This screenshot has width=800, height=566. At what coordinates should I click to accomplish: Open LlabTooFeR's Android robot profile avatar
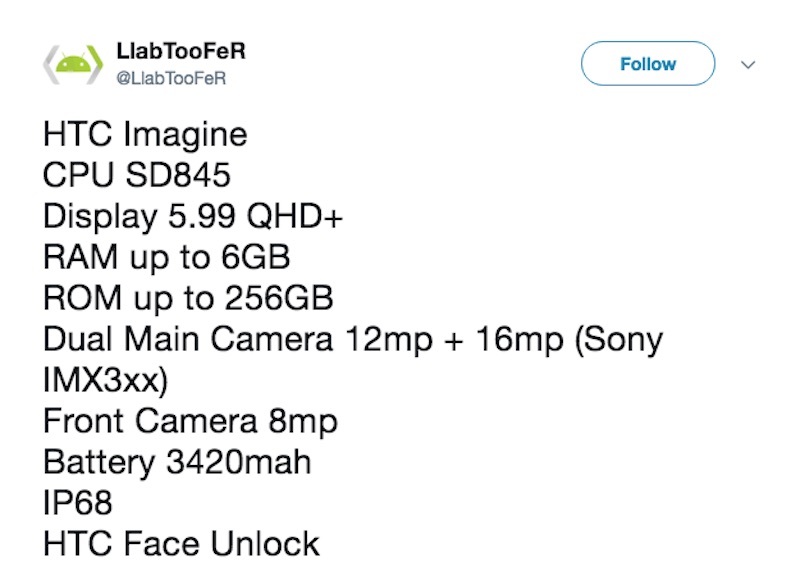click(73, 64)
